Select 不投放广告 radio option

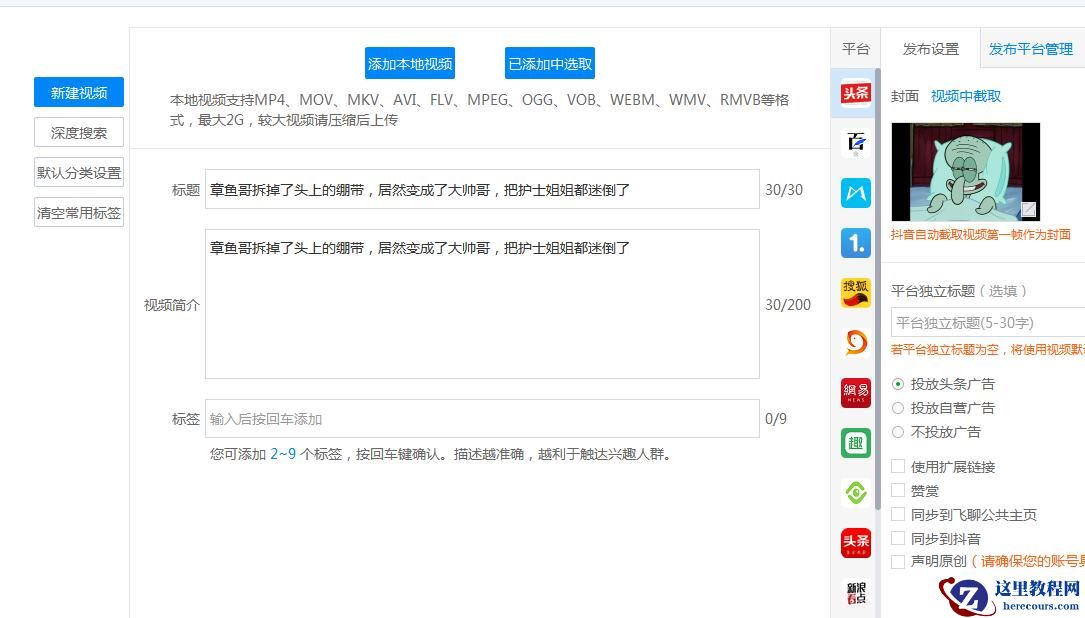(x=898, y=432)
